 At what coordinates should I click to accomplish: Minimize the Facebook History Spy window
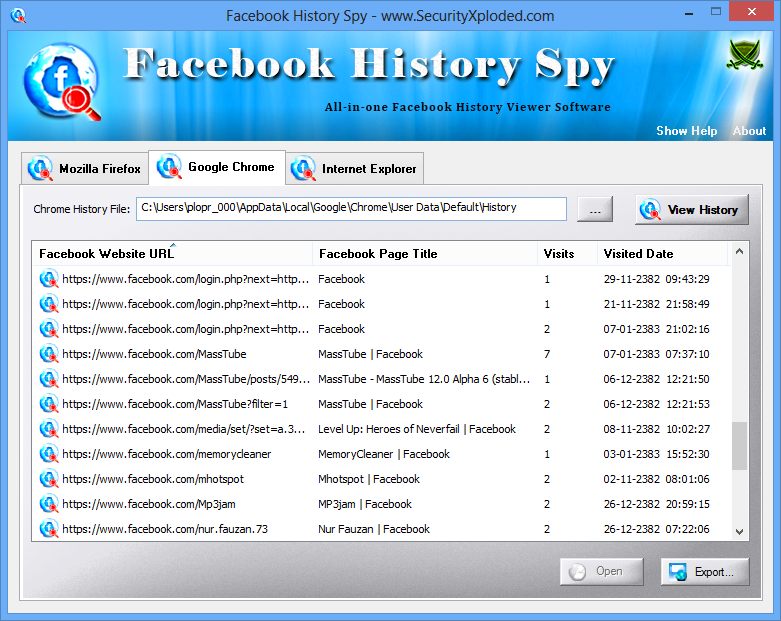pos(689,13)
